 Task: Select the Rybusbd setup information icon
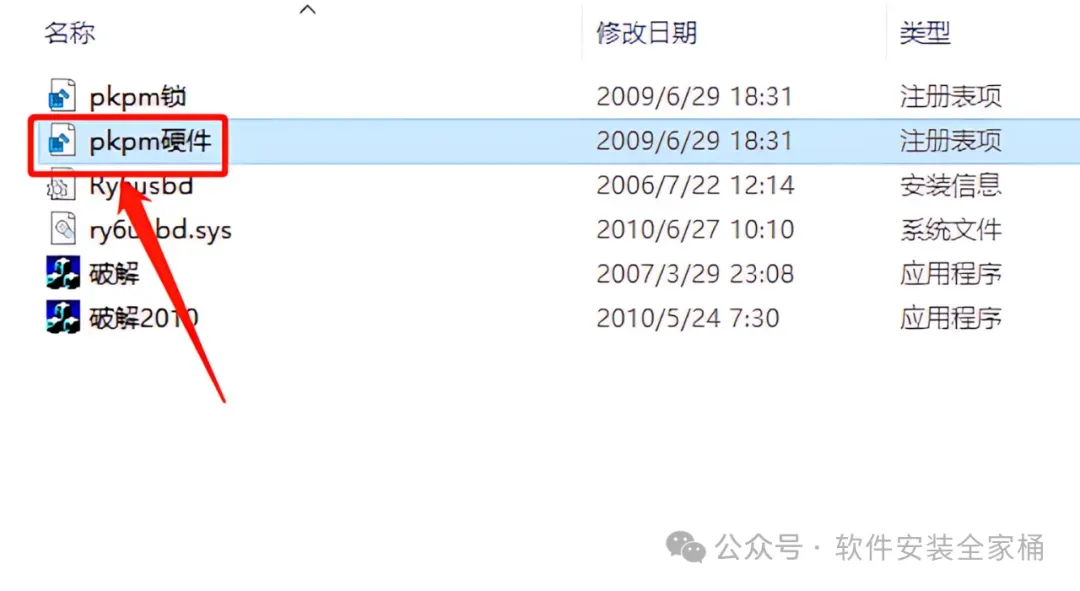click(61, 185)
